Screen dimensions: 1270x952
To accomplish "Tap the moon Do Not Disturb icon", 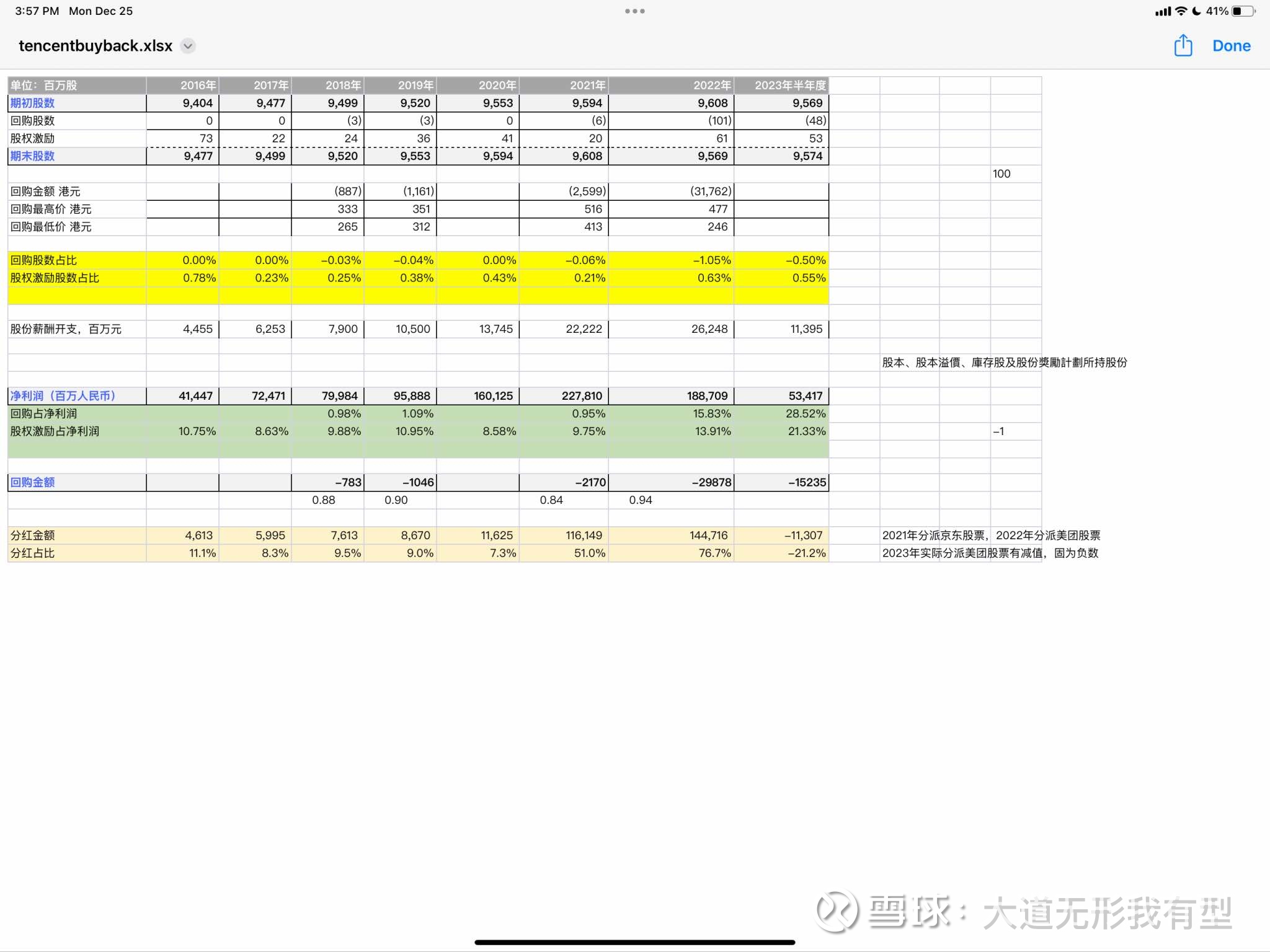I will [1196, 11].
